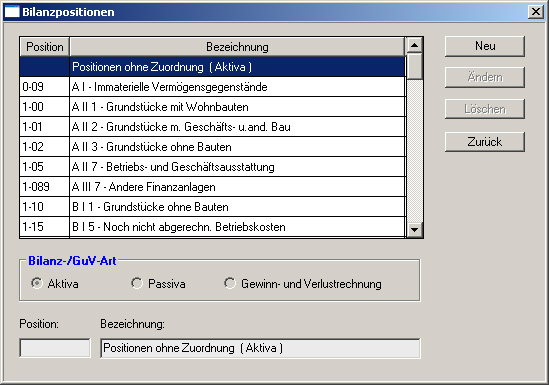Image resolution: width=549 pixels, height=385 pixels.
Task: Close the Bilanzpositionen dialog with the X
Action: [536, 12]
